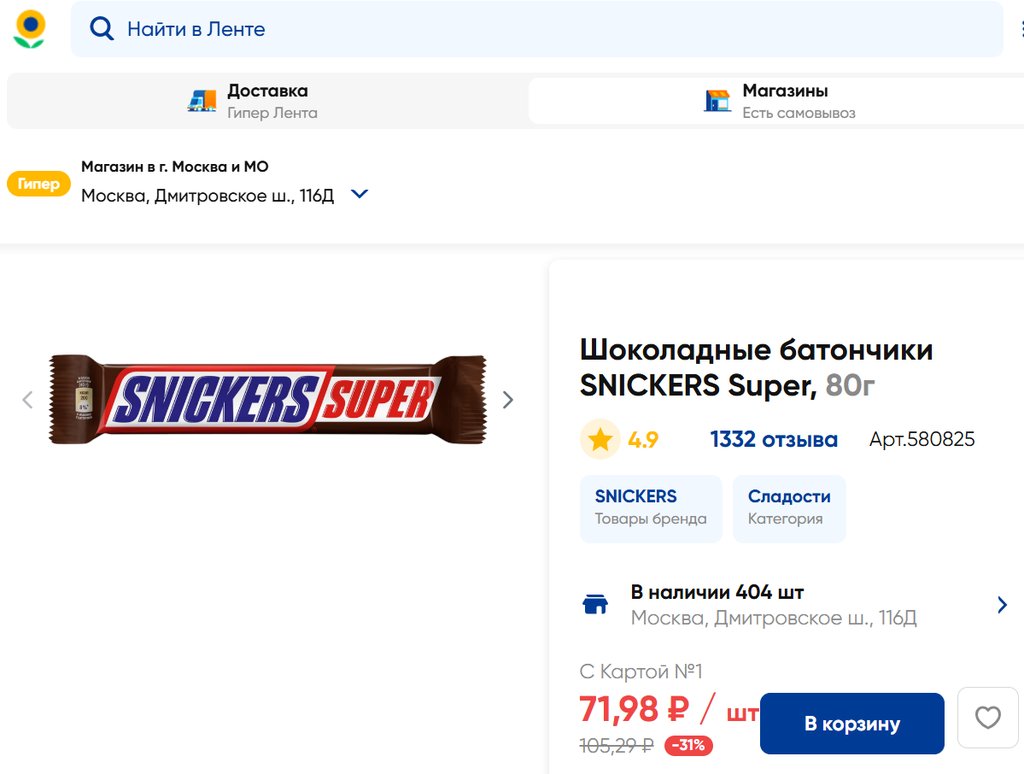Image resolution: width=1024 pixels, height=774 pixels.
Task: Click the blue shop availability icon
Action: [x=596, y=604]
